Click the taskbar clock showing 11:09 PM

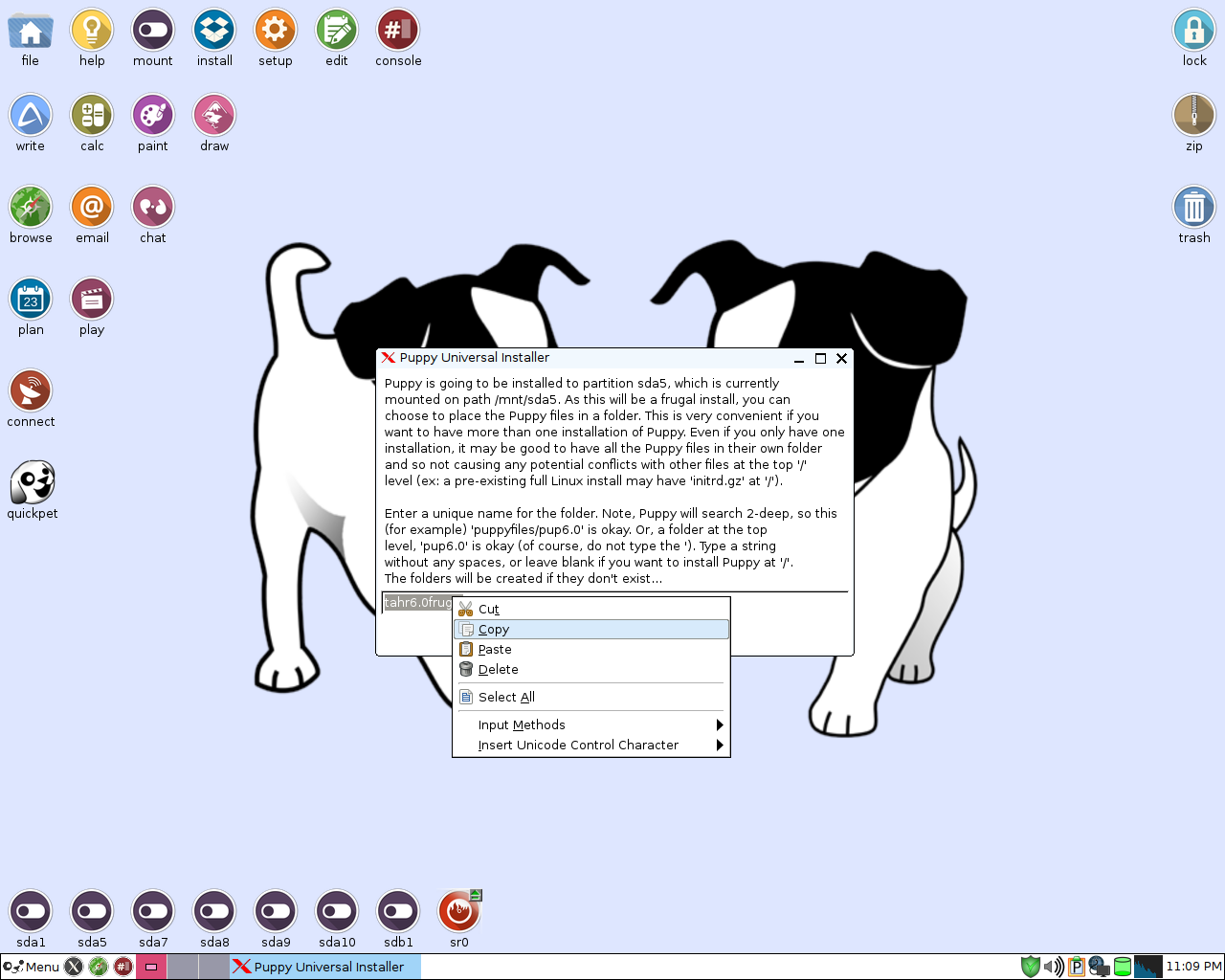[1193, 967]
